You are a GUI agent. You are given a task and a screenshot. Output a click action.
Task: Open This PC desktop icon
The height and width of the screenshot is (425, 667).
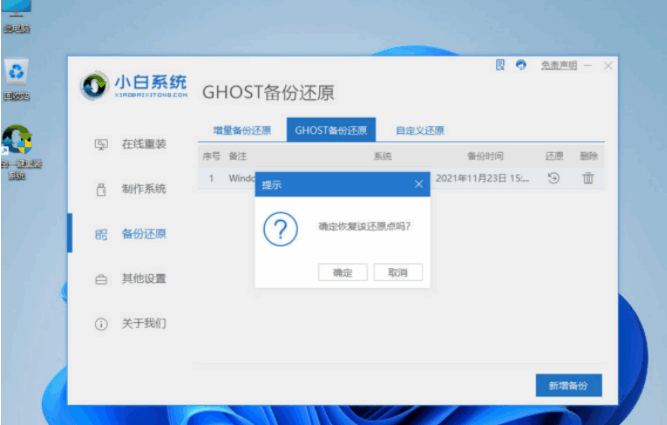(17, 17)
